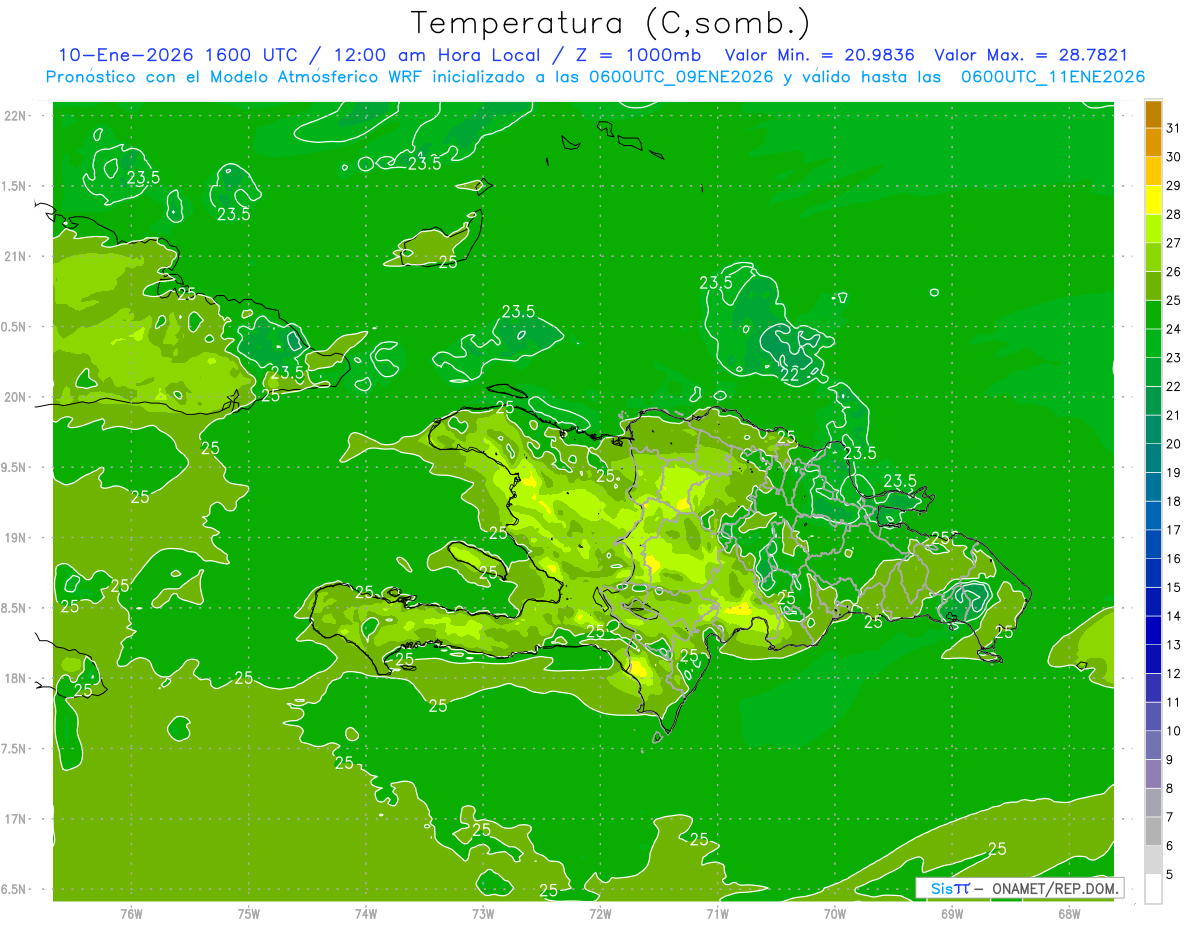The width and height of the screenshot is (1200, 927).
Task: Click the legend value '17'
Action: click(1173, 530)
